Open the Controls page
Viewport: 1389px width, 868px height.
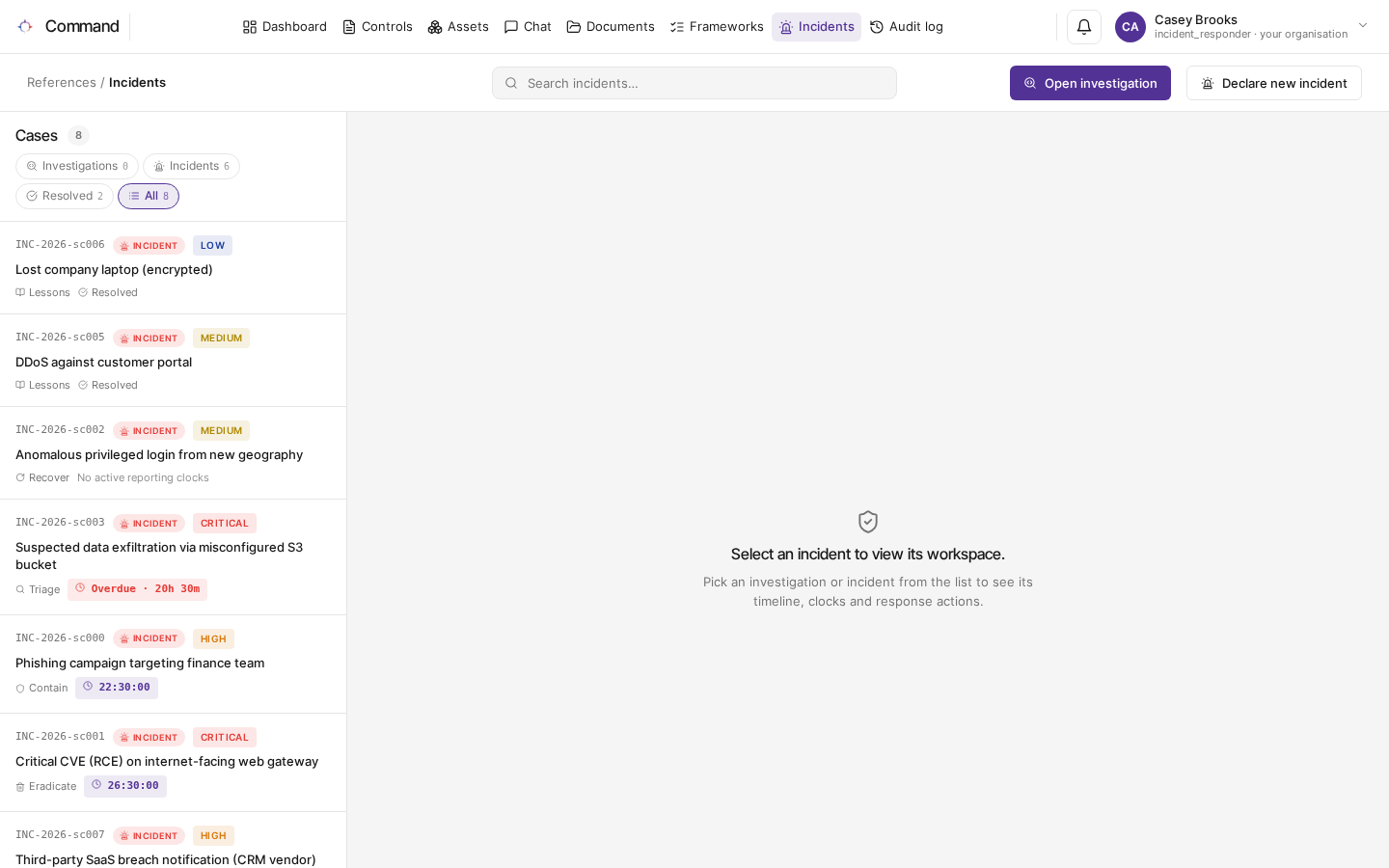377,27
